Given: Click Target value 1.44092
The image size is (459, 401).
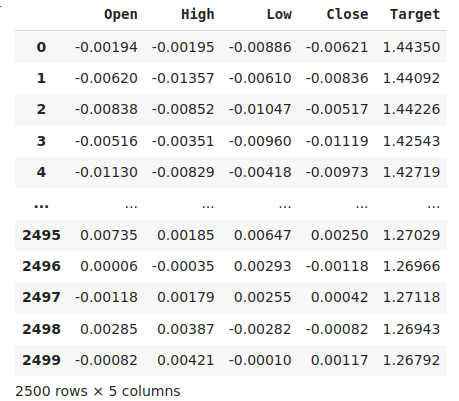Looking at the screenshot, I should pyautogui.click(x=411, y=78).
